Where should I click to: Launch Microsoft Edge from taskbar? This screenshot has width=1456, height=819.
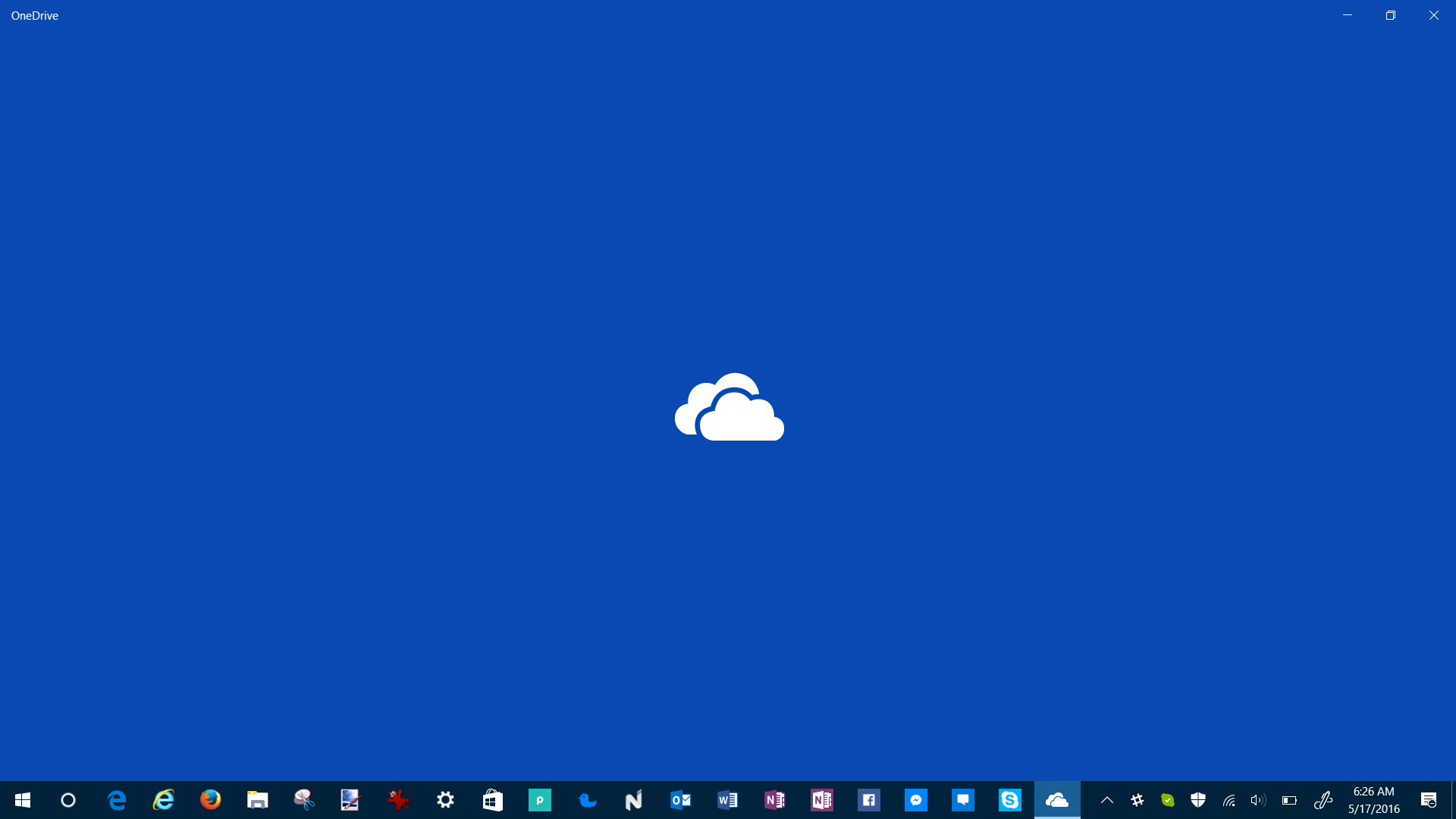pos(117,800)
